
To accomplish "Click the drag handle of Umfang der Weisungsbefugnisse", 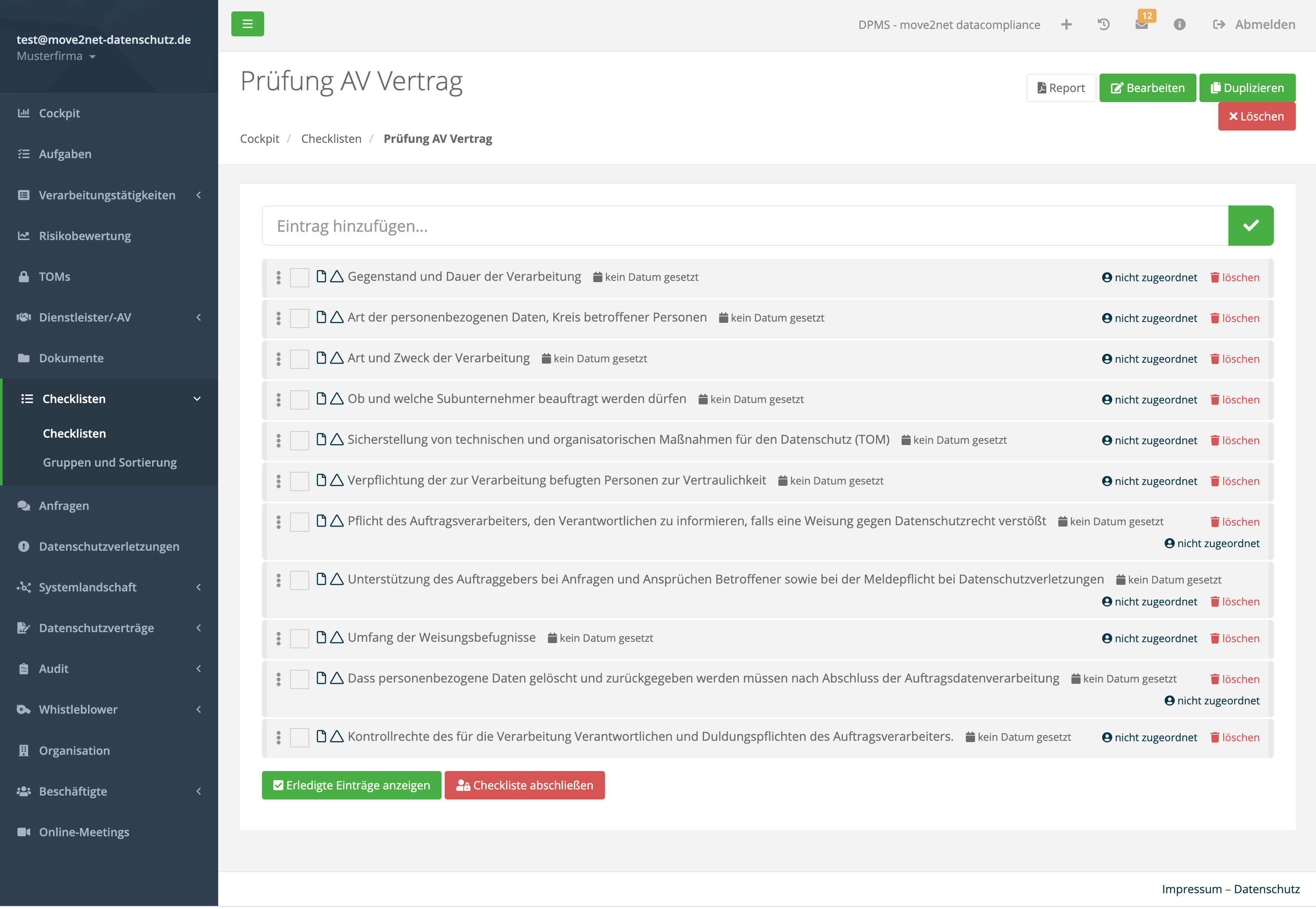I will pyautogui.click(x=279, y=638).
